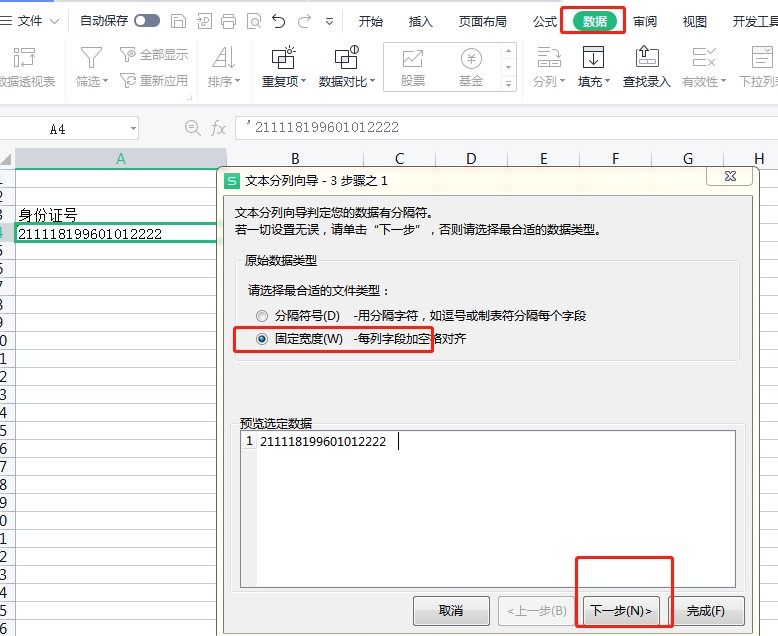Switch to the 页面布局 tab

[482, 21]
